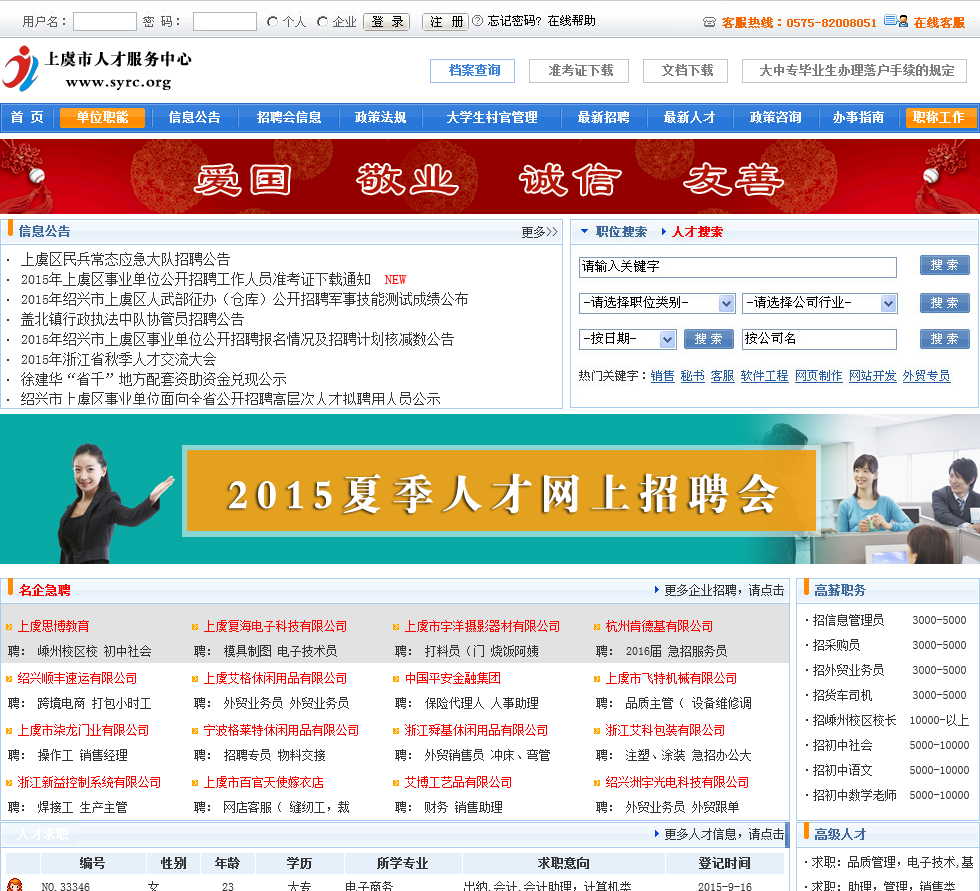Open 大学生村官管理 menu item
Viewport: 980px width, 891px height.
tap(492, 117)
